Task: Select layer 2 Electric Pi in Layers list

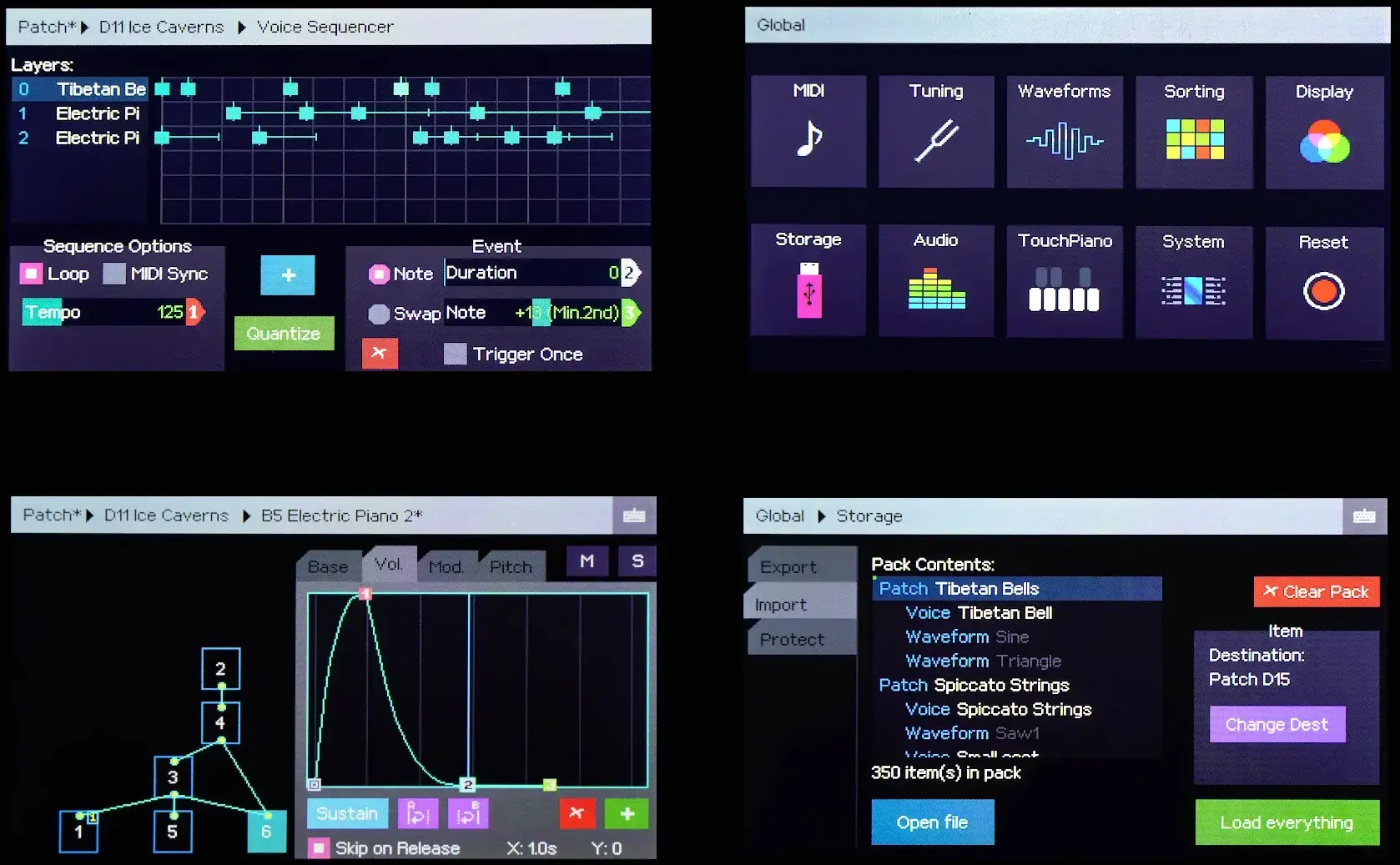Action: coord(80,138)
